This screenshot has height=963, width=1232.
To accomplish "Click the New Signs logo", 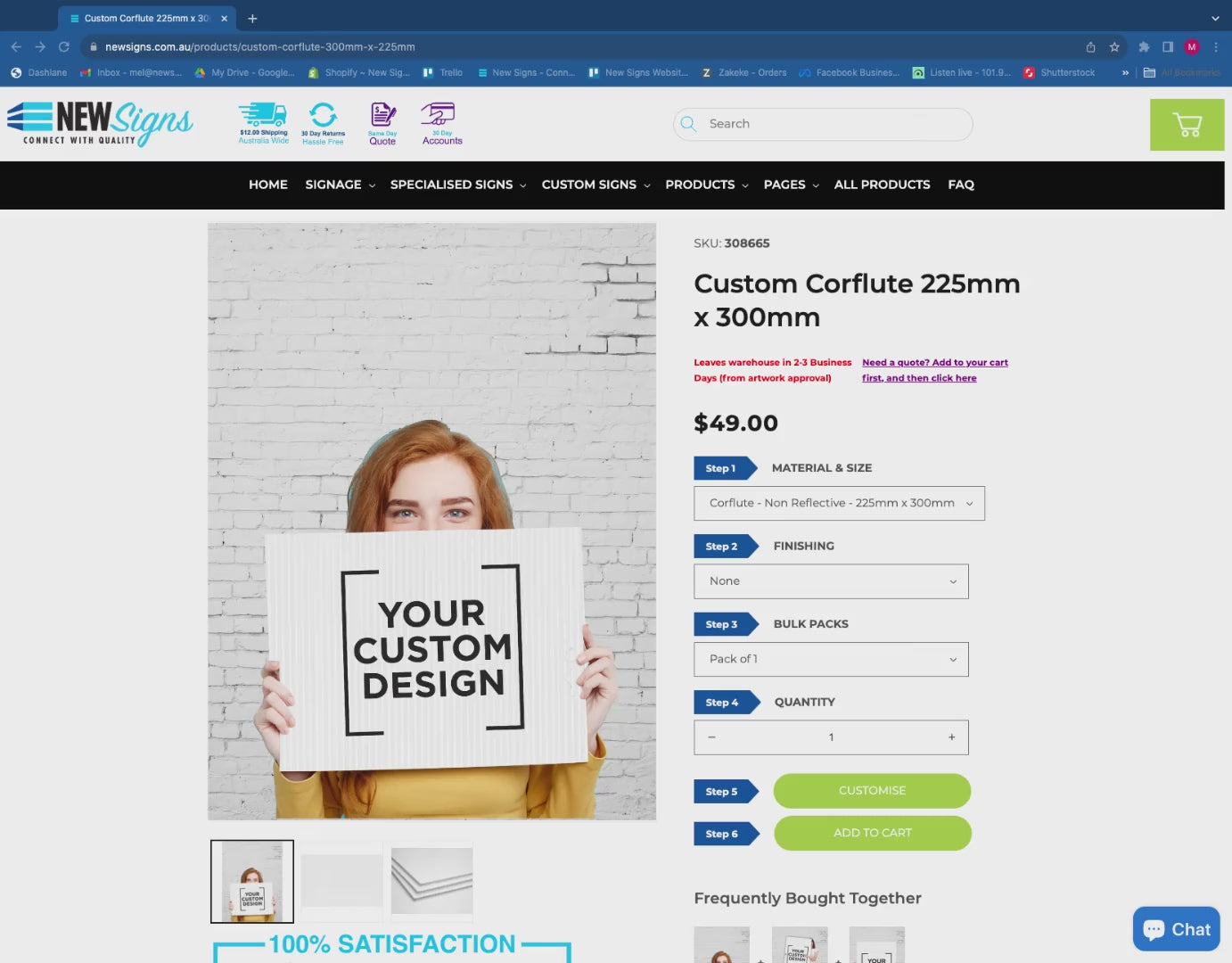I will click(100, 123).
